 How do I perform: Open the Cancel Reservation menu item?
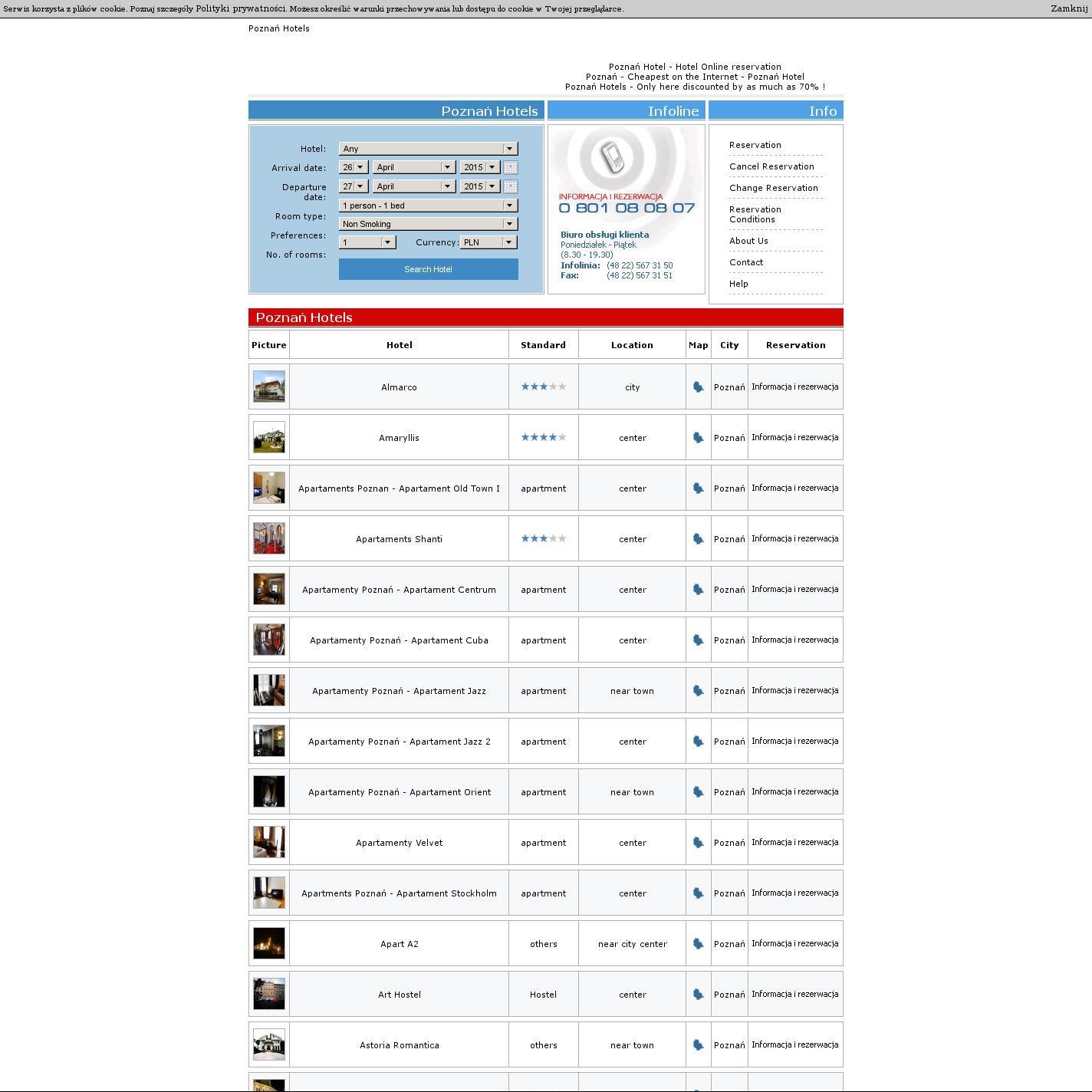771,166
